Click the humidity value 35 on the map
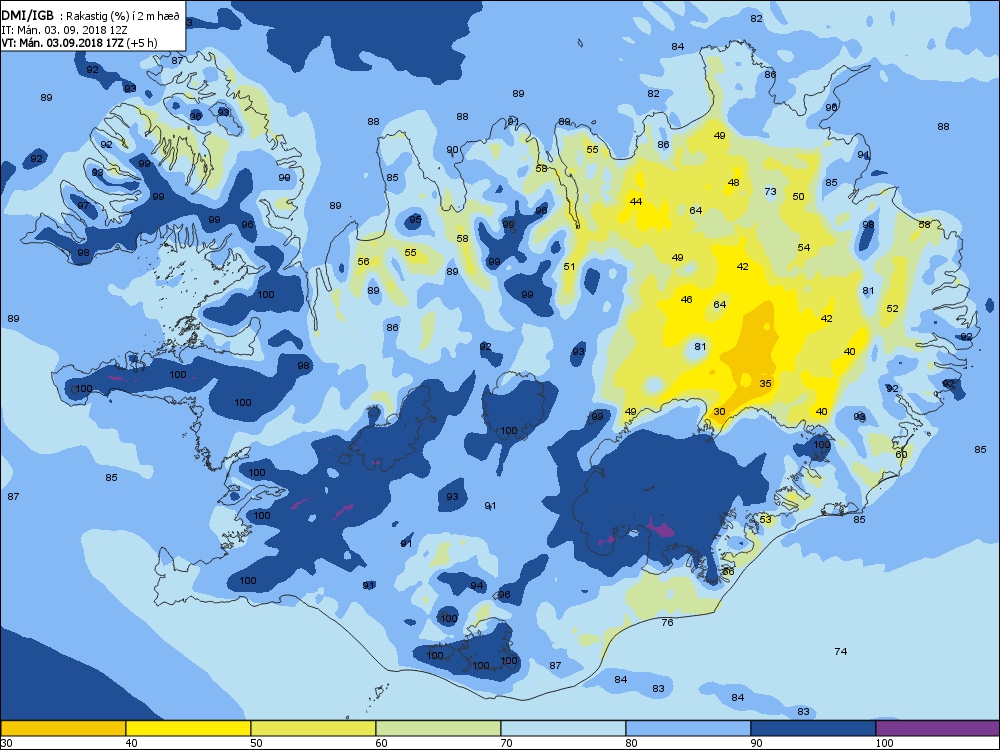This screenshot has width=1000, height=750. 765,383
